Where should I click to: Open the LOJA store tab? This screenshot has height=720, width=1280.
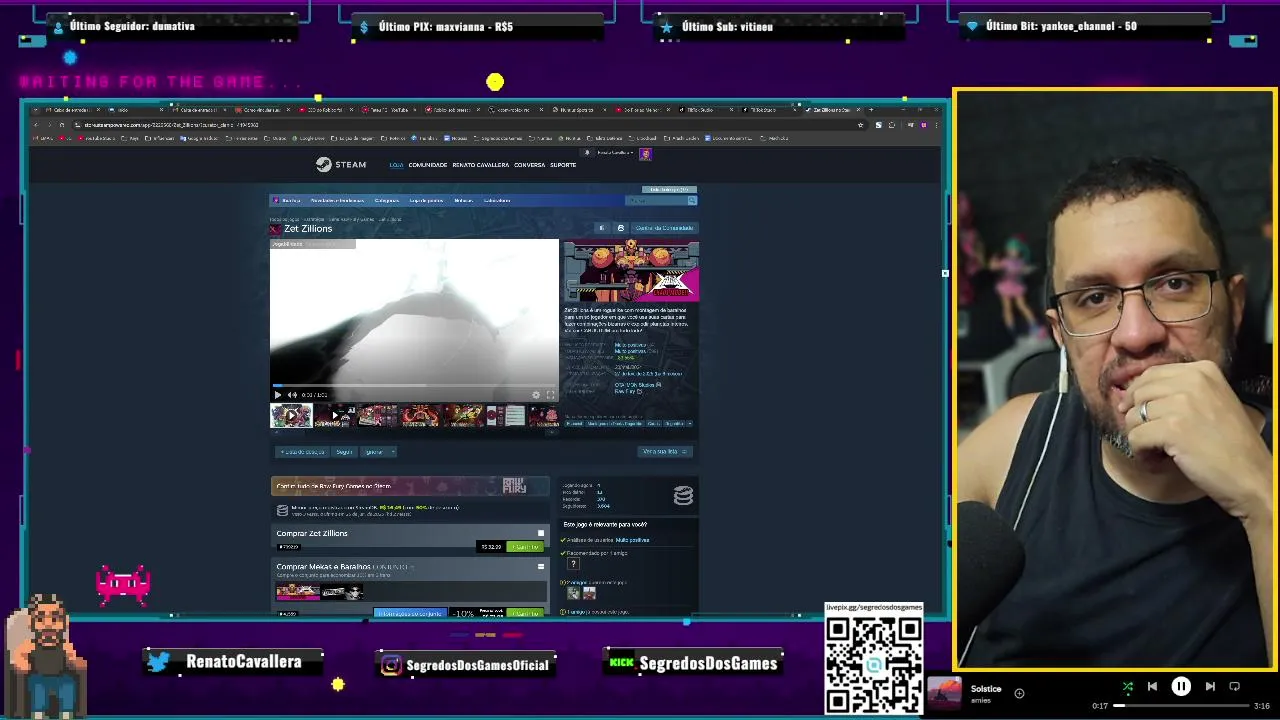[x=396, y=165]
